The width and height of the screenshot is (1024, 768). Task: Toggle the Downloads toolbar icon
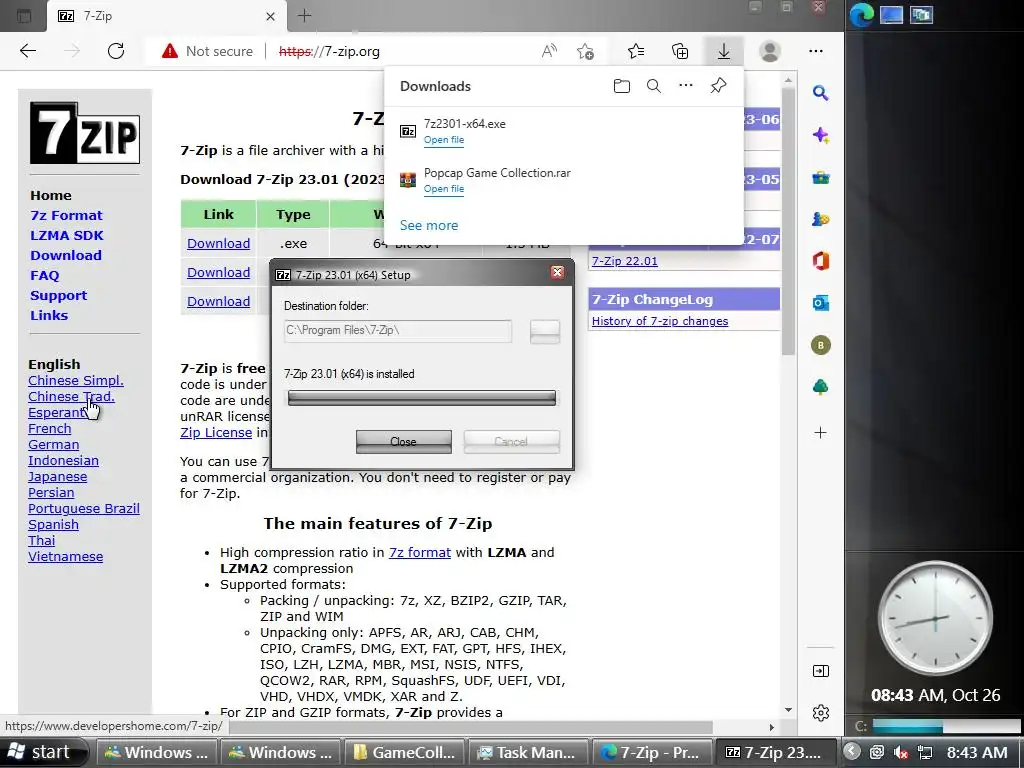click(x=724, y=51)
